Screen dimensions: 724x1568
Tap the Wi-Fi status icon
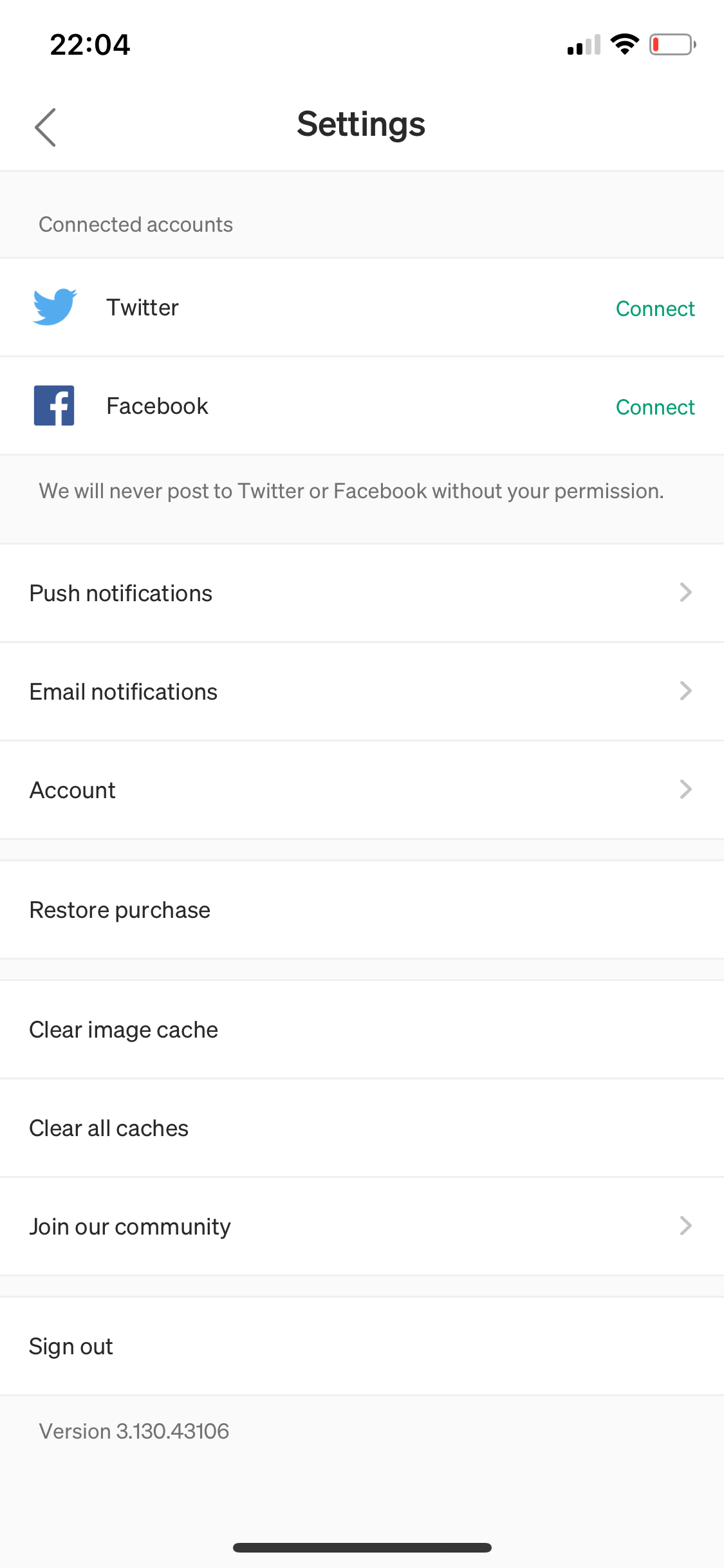pos(624,44)
